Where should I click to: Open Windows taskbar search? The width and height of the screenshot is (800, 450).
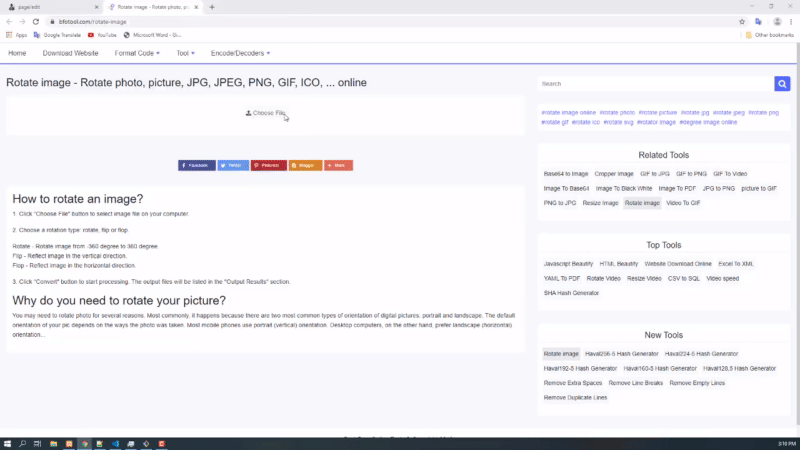point(22,444)
